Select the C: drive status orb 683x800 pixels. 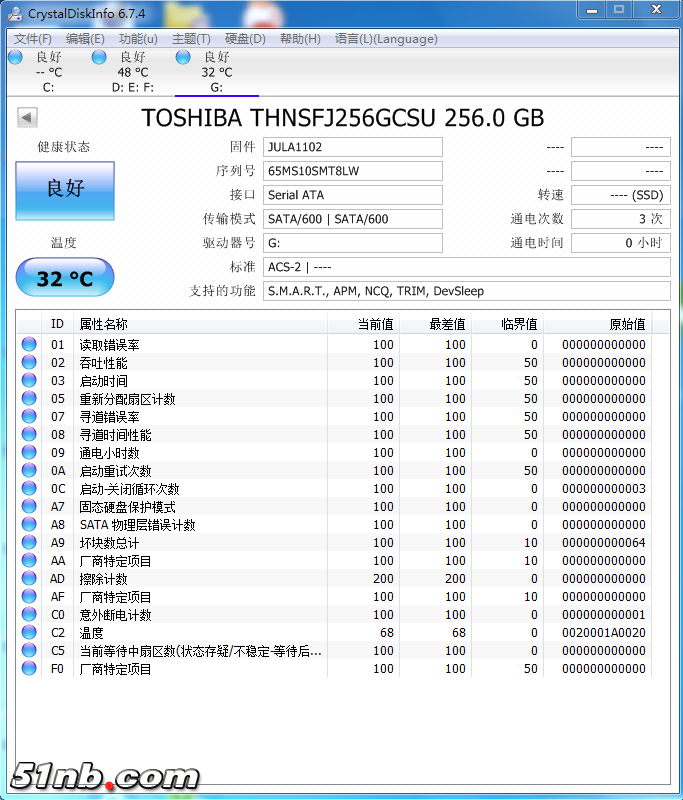[x=15, y=58]
